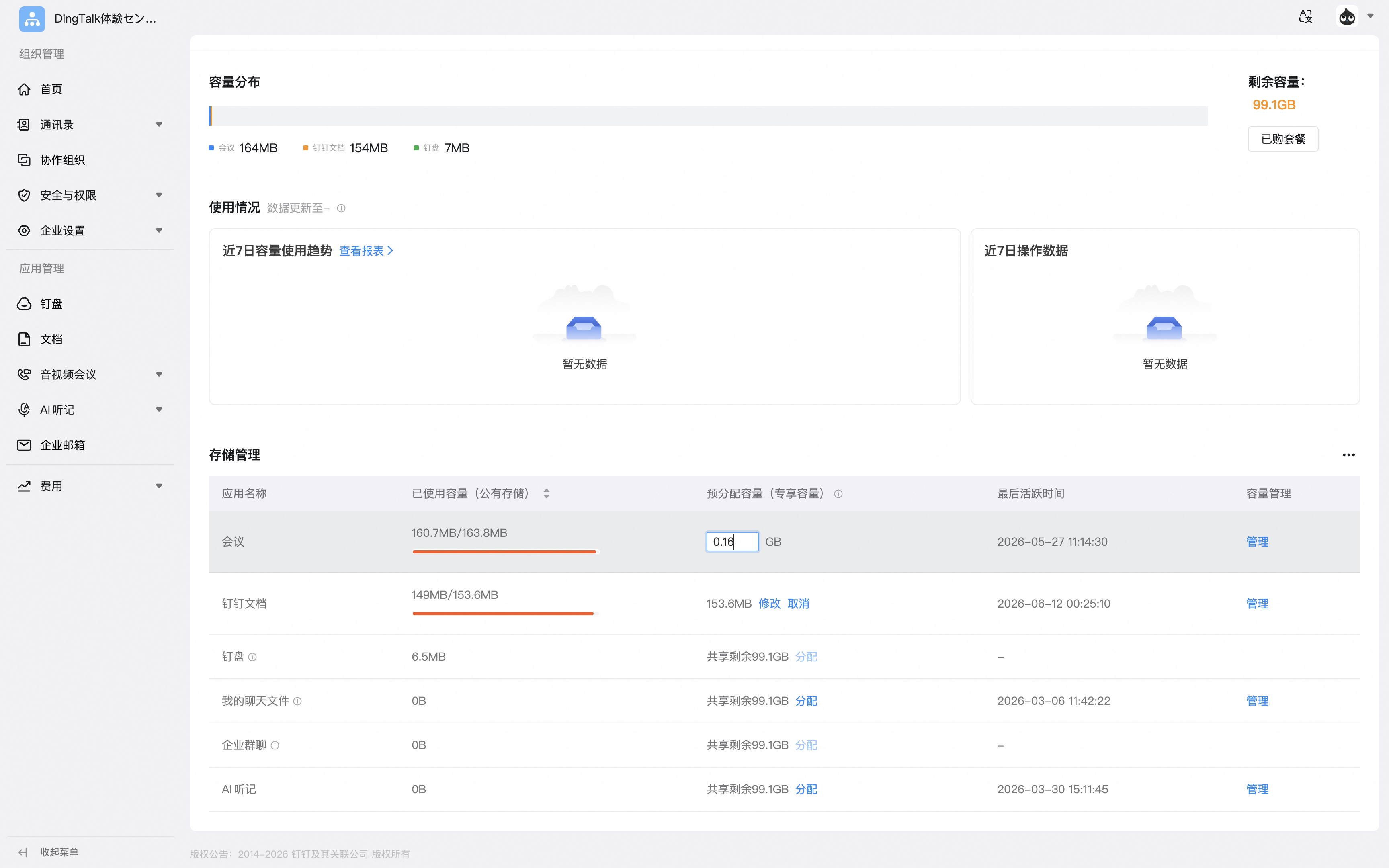The height and width of the screenshot is (868, 1389).
Task: Collapse the sidebar with 收起菜单
Action: [x=48, y=852]
